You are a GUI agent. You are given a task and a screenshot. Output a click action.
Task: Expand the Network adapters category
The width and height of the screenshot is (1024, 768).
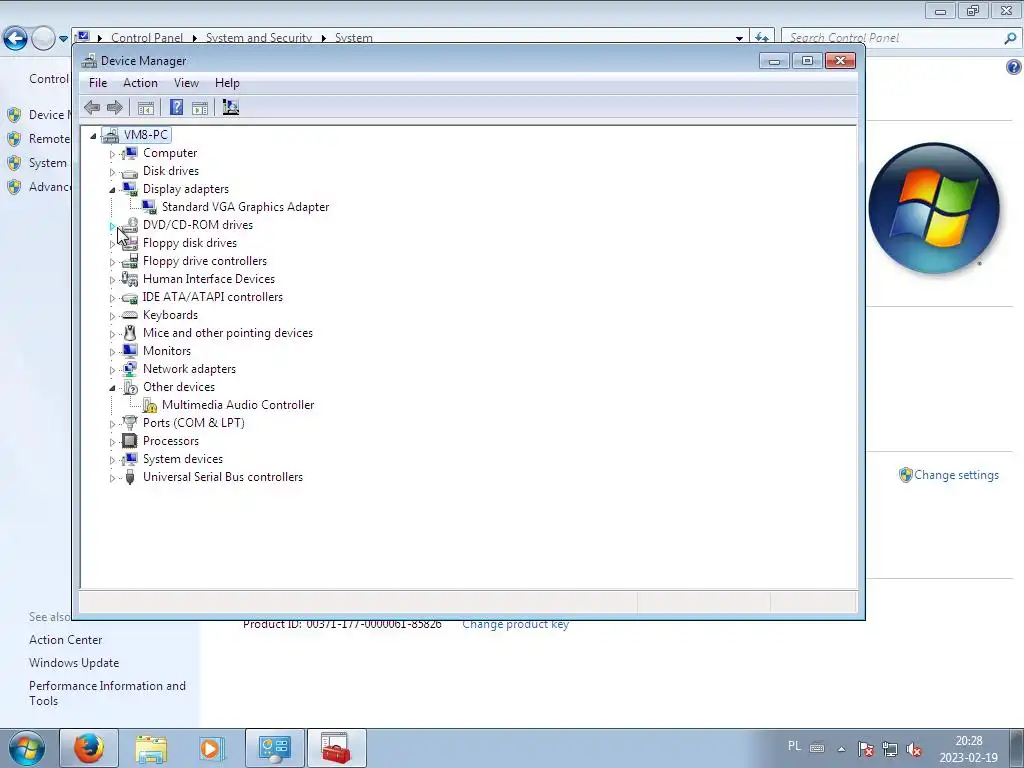(112, 370)
